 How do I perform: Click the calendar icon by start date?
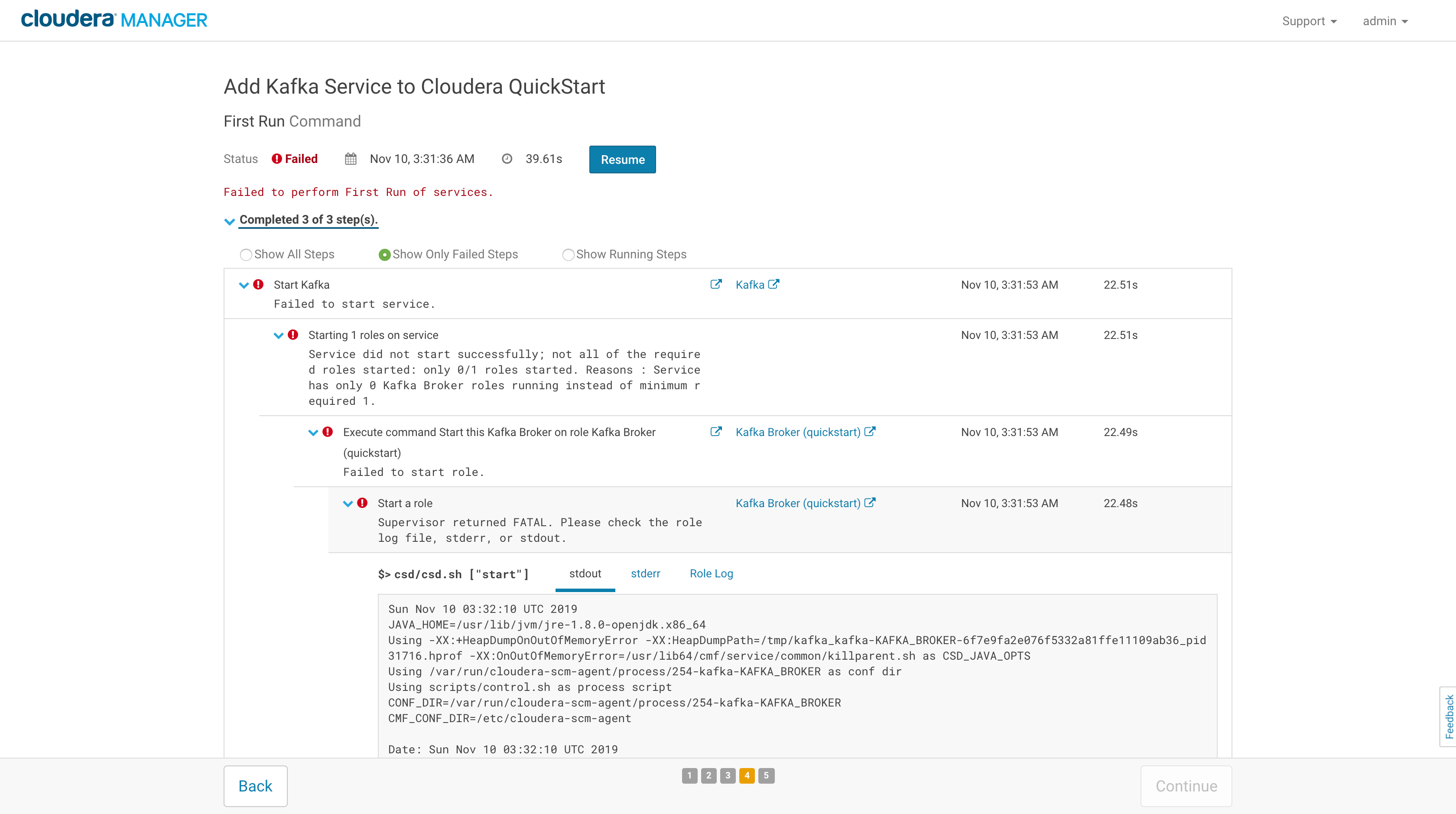point(351,159)
